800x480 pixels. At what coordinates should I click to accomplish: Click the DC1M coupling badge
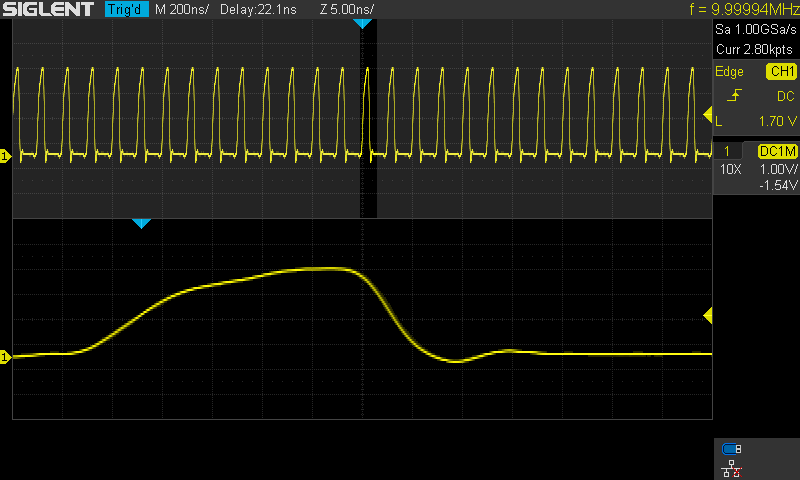(x=778, y=151)
